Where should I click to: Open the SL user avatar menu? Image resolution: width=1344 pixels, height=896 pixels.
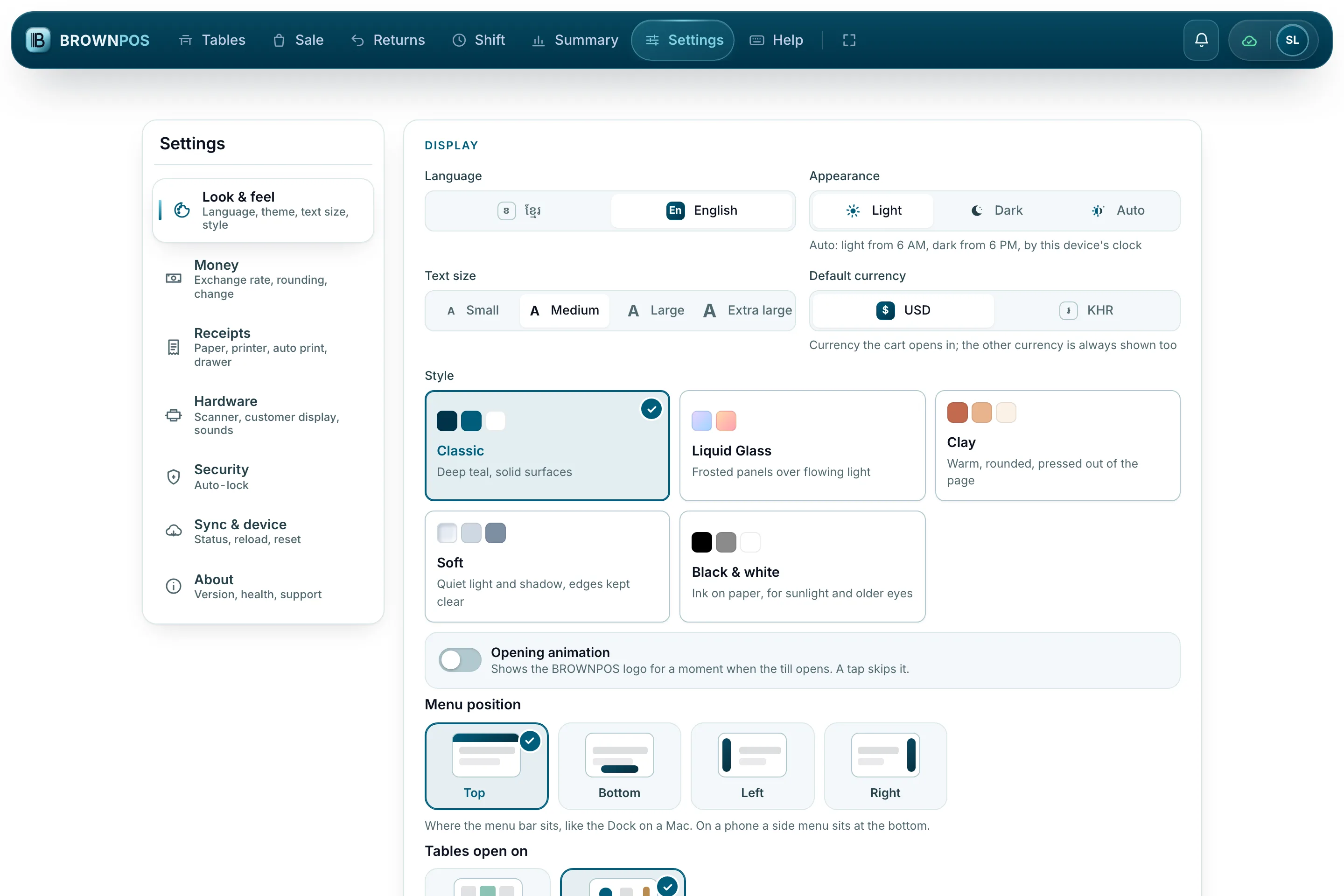1292,40
